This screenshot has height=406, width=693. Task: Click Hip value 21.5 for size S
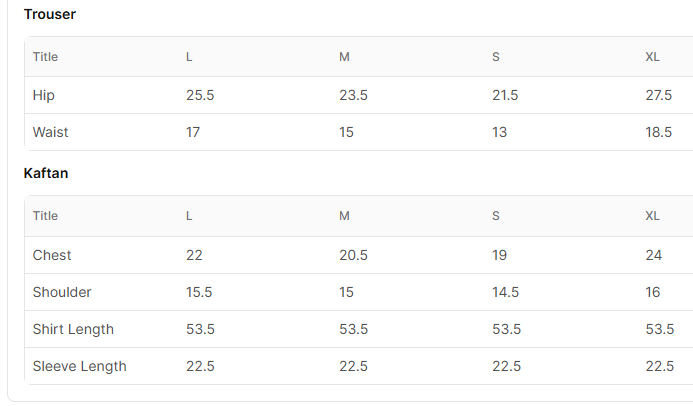click(x=505, y=95)
